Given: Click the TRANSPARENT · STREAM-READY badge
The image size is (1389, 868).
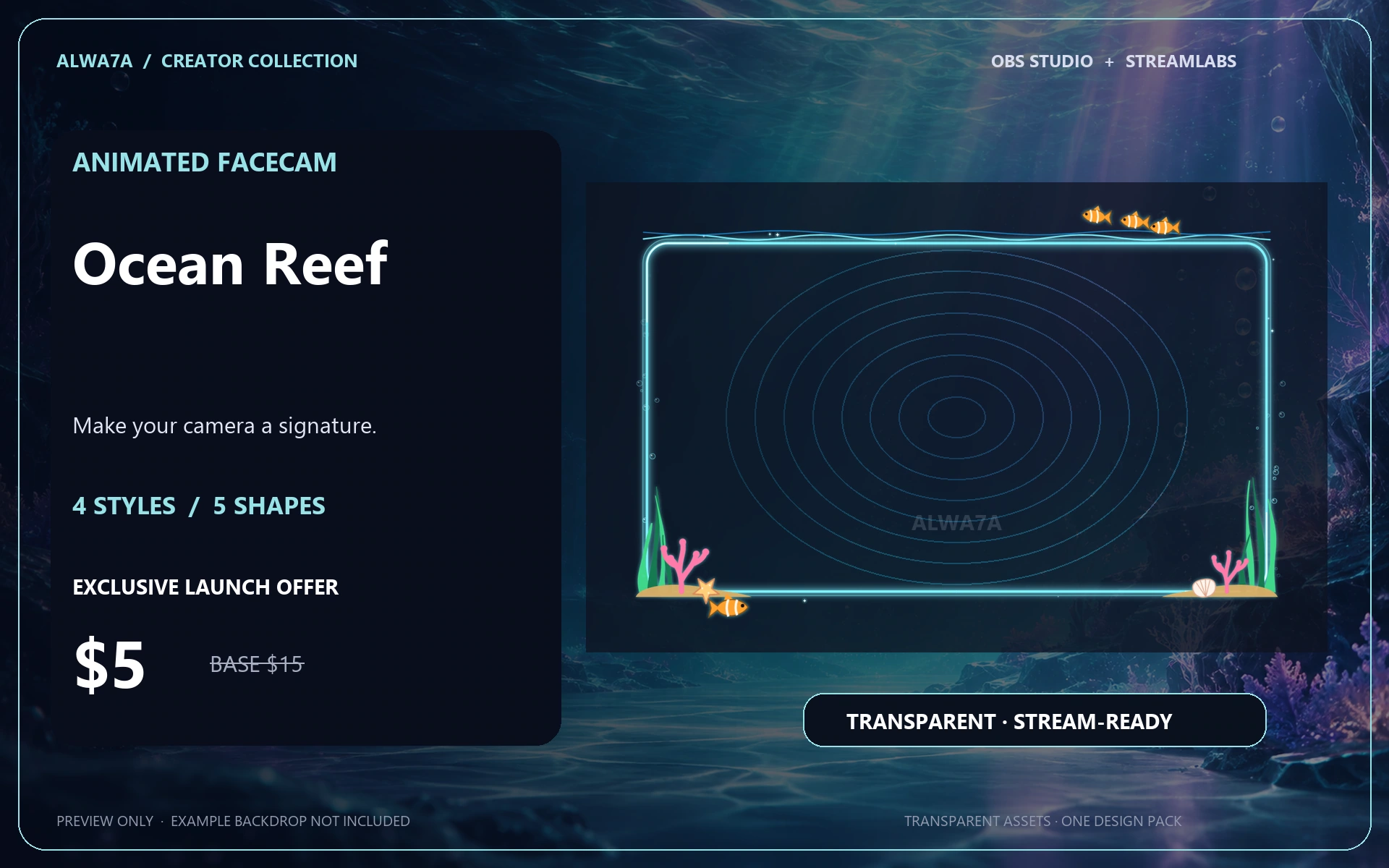Looking at the screenshot, I should (x=1035, y=720).
